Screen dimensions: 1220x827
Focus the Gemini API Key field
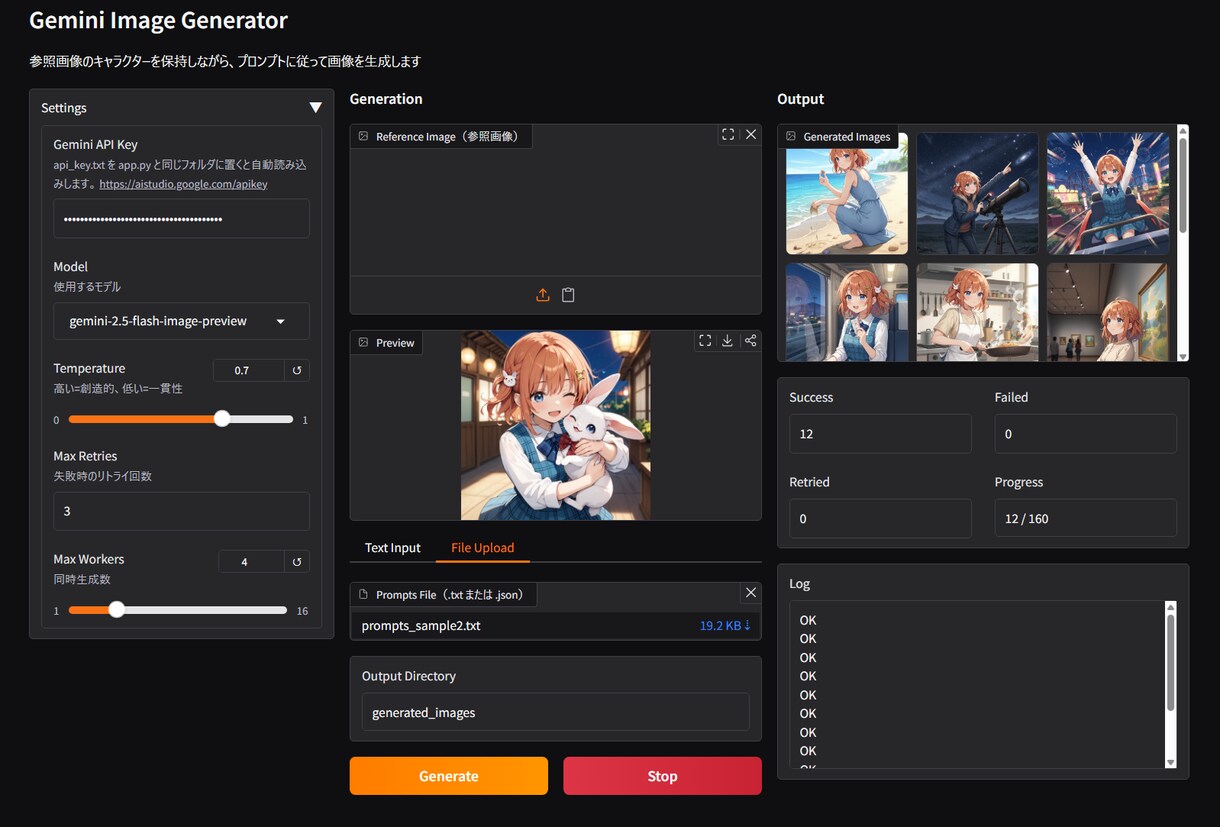[x=181, y=218]
